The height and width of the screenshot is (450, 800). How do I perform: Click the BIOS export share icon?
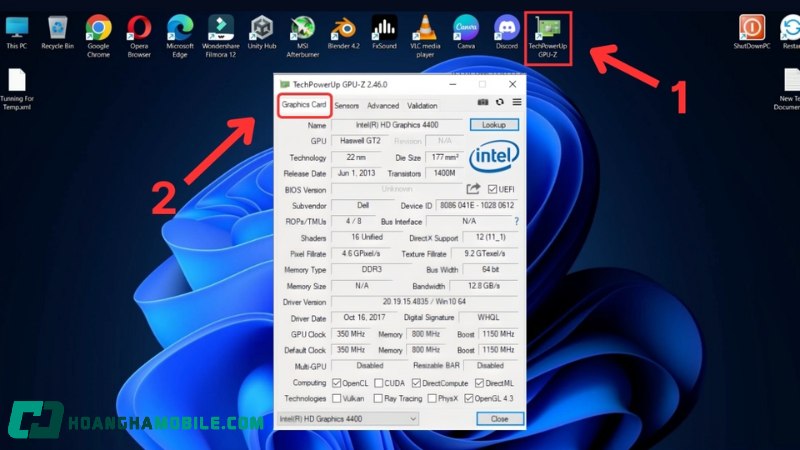point(474,189)
